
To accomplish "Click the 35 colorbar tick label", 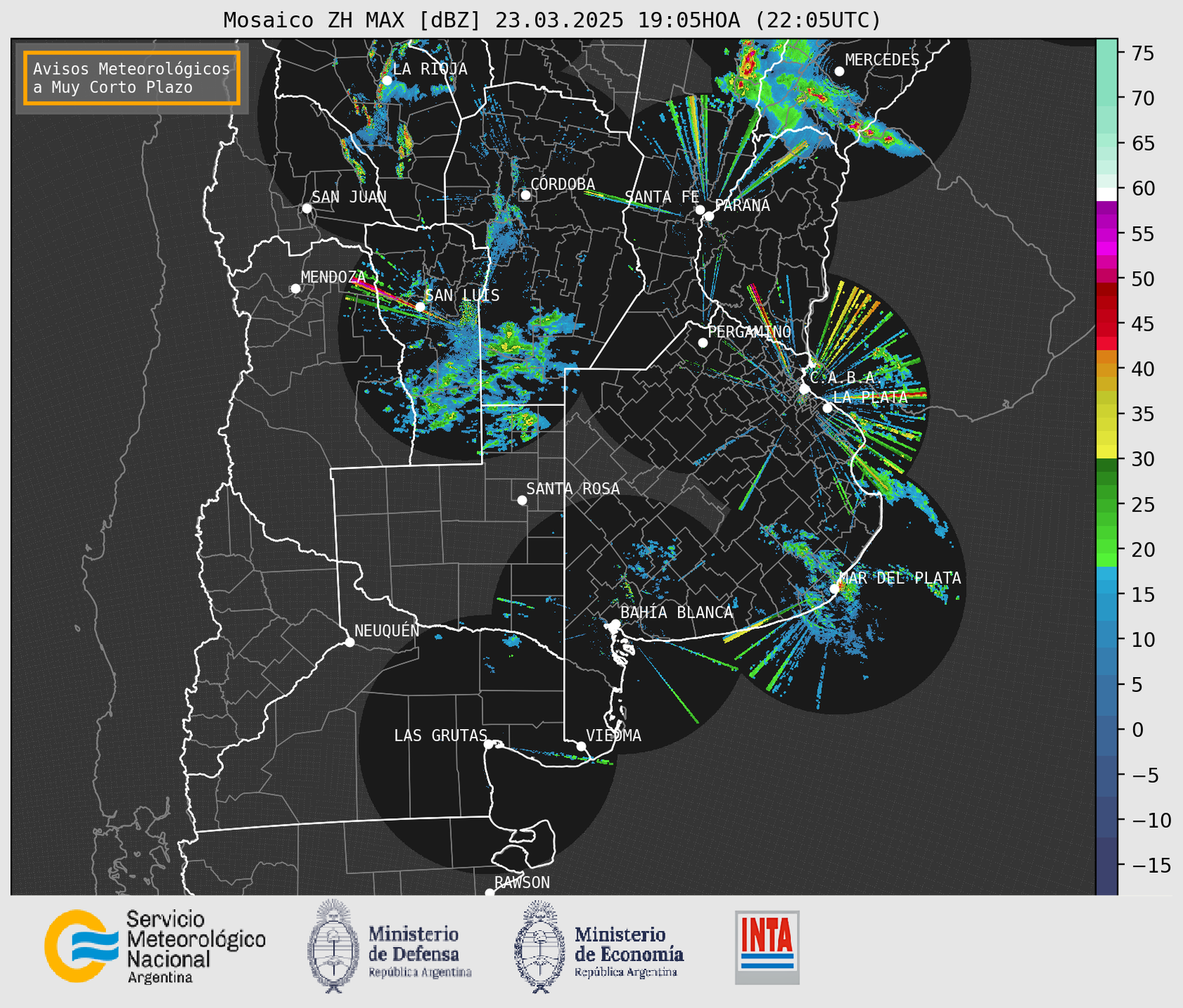I will (1142, 414).
